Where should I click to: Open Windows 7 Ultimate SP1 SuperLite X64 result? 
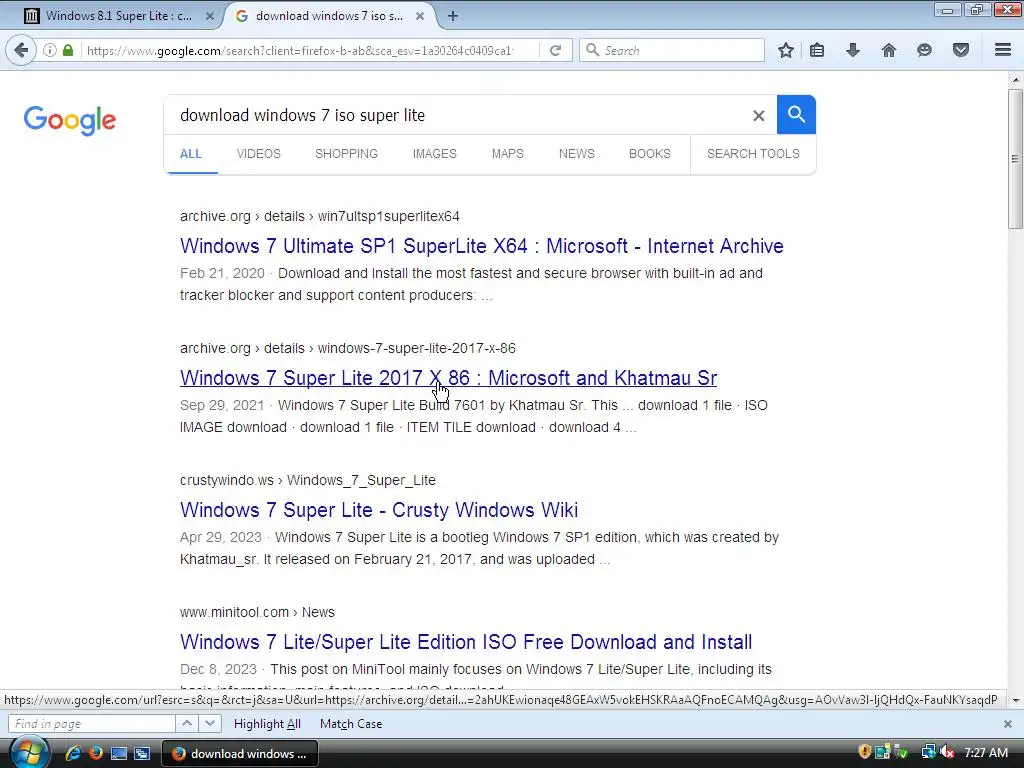pos(481,246)
